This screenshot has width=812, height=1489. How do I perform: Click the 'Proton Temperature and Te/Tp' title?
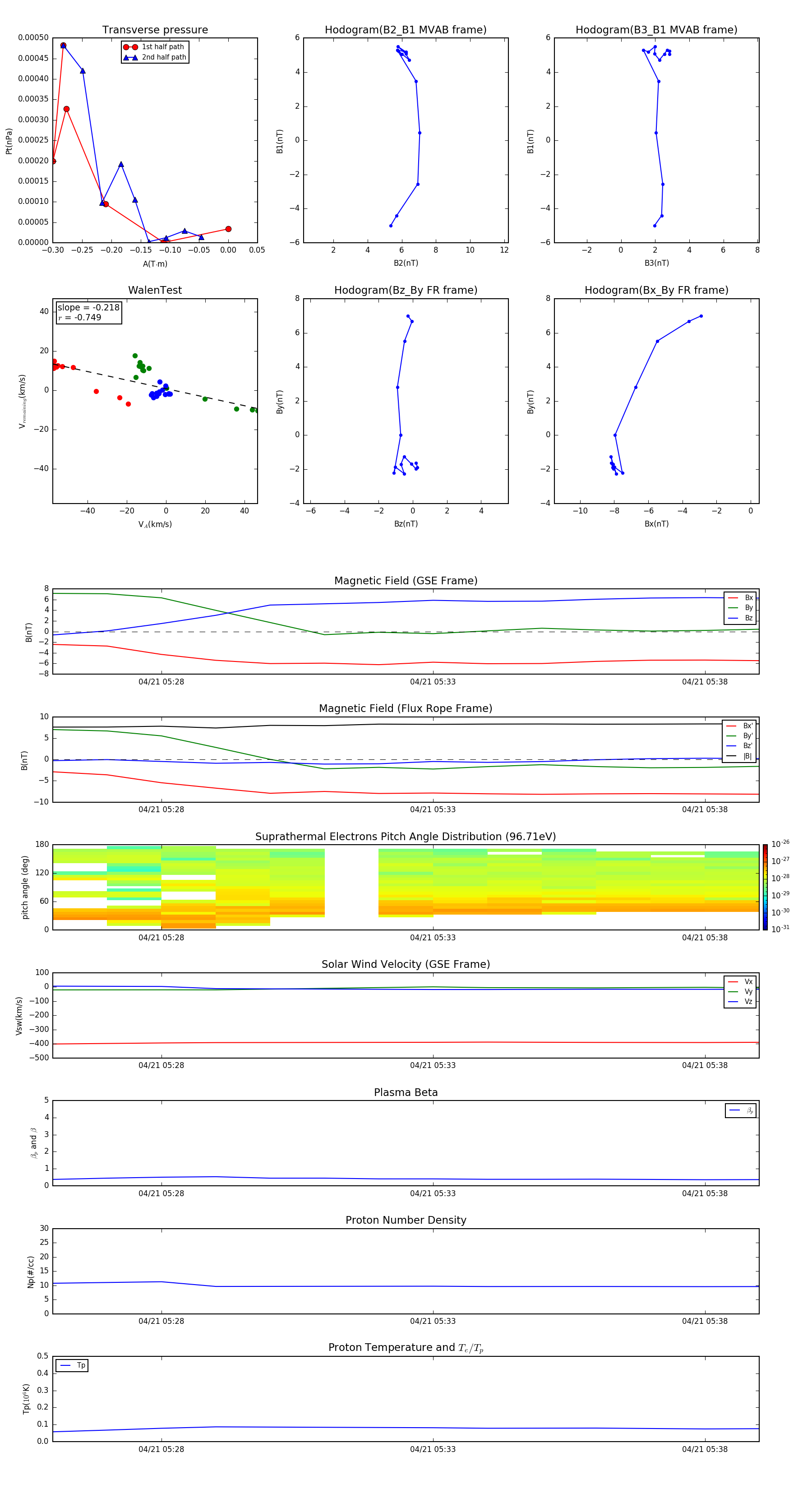click(x=406, y=1348)
